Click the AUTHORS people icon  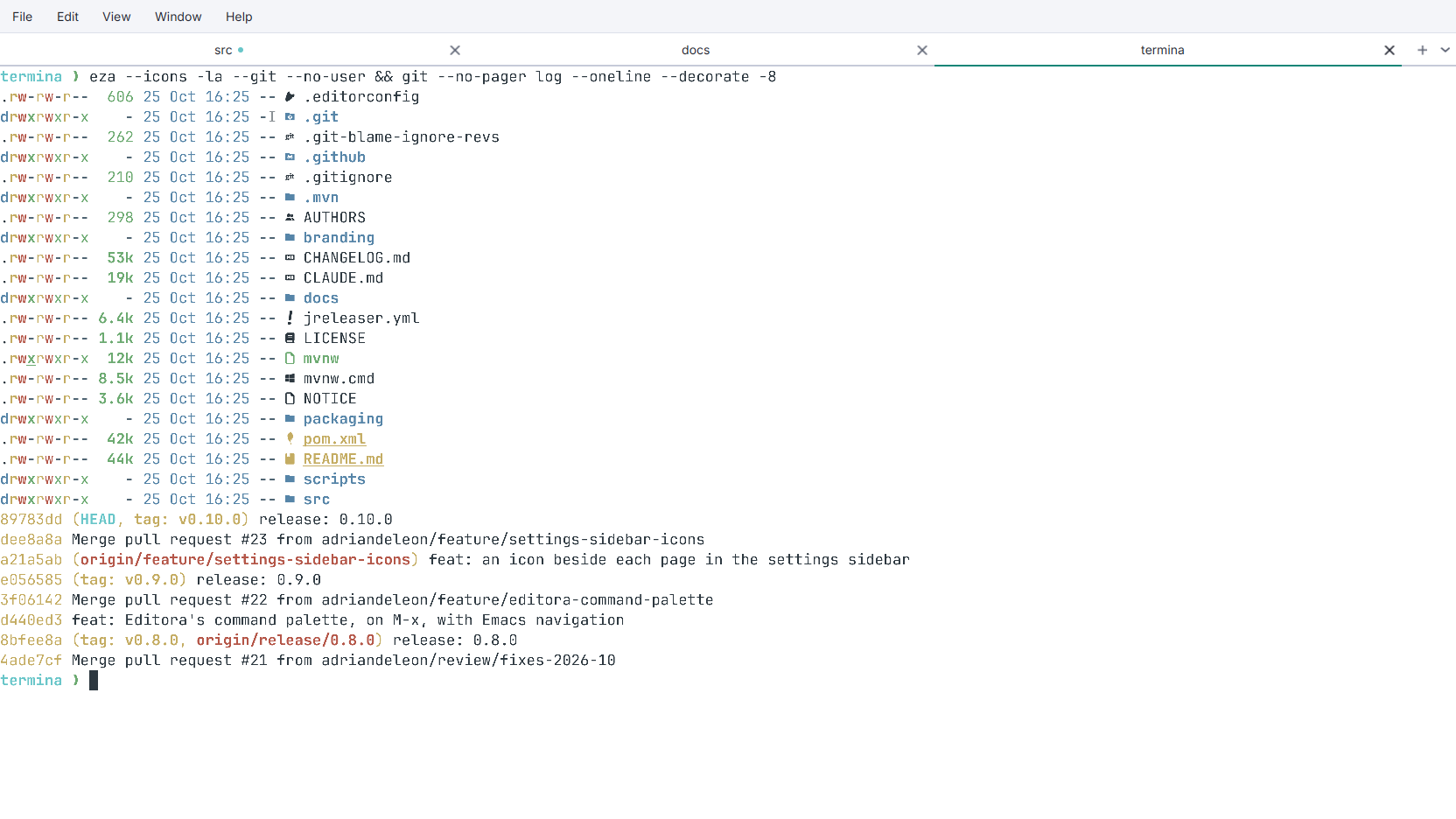coord(290,218)
